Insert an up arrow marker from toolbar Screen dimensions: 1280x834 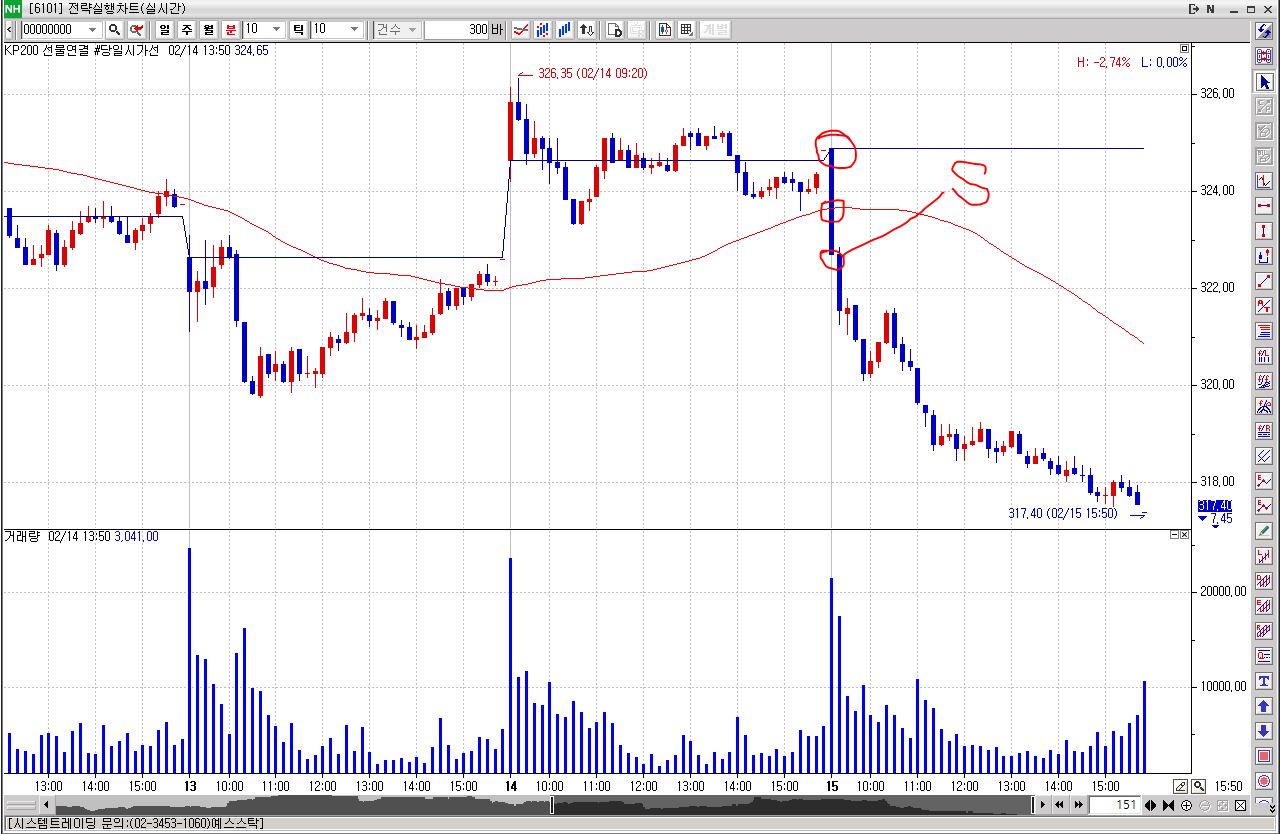(x=1264, y=706)
